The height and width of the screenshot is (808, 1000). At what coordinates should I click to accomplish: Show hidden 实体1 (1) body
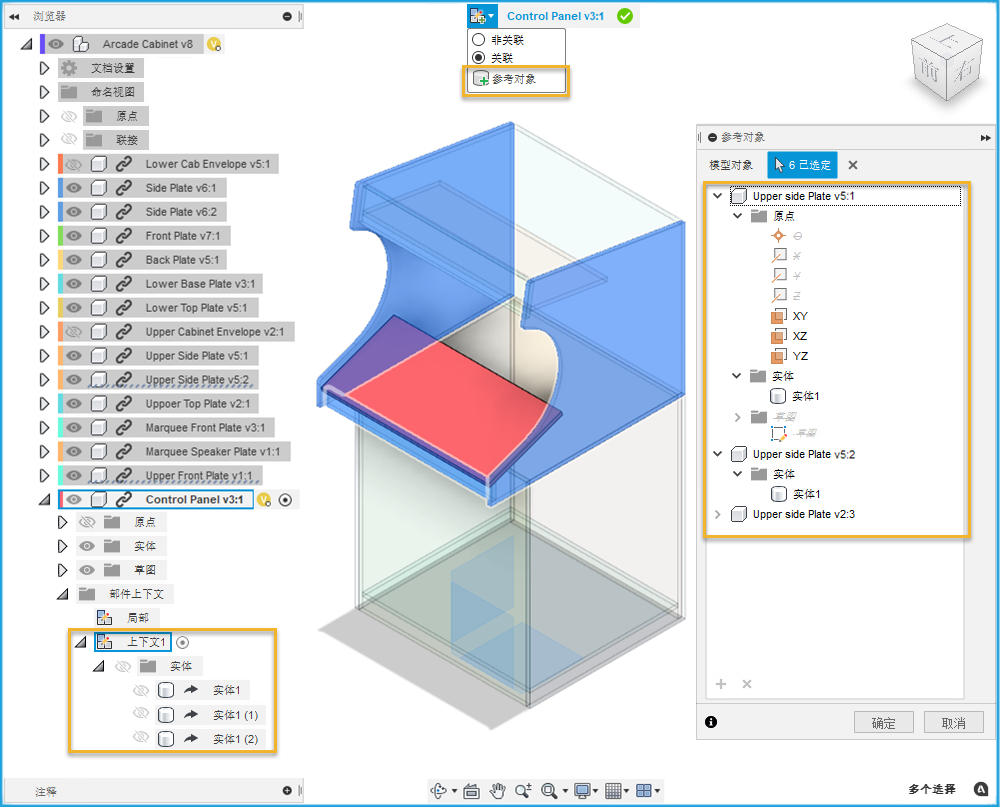[x=141, y=714]
